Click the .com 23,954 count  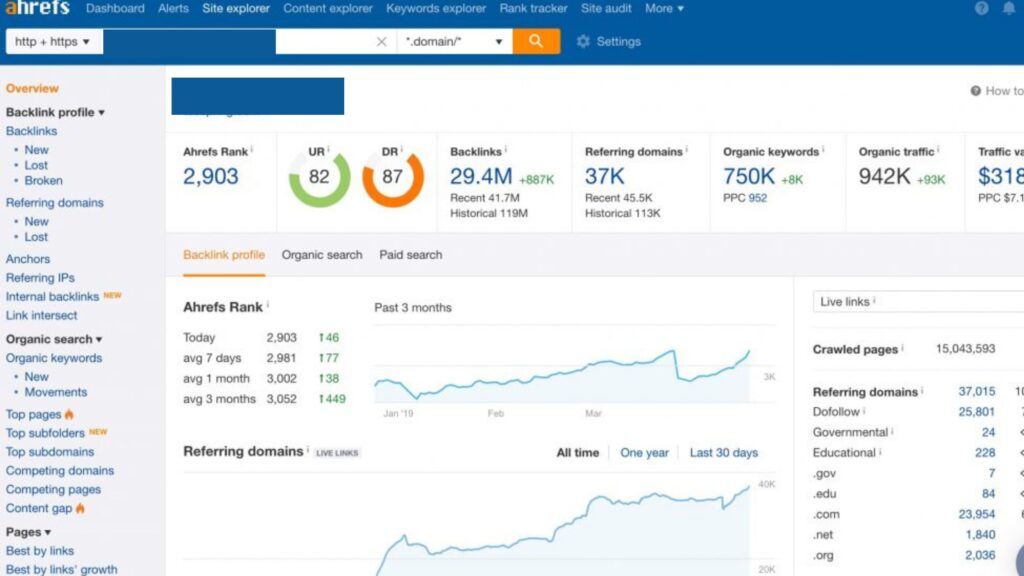(x=977, y=514)
